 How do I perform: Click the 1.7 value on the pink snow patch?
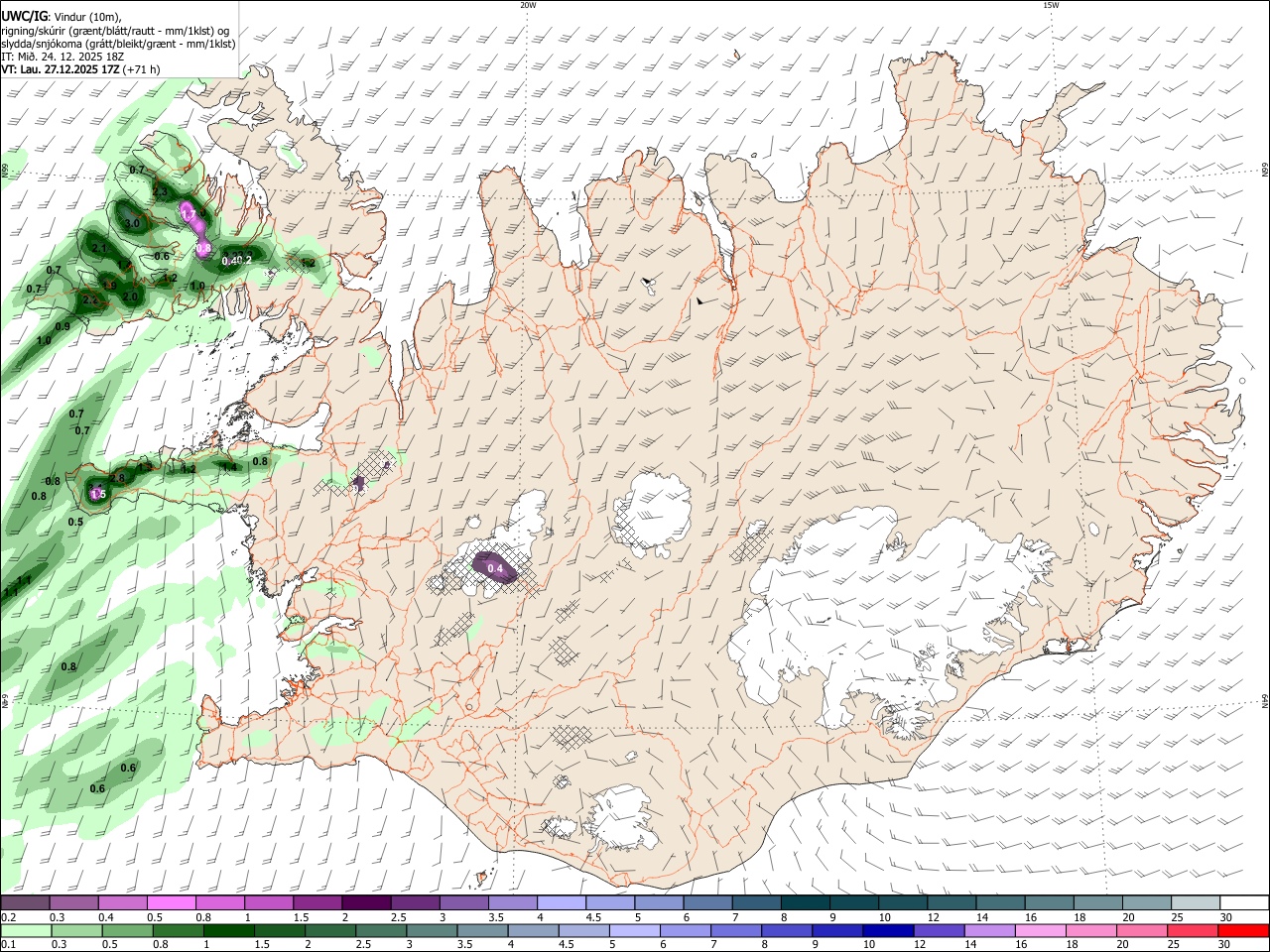click(x=189, y=213)
